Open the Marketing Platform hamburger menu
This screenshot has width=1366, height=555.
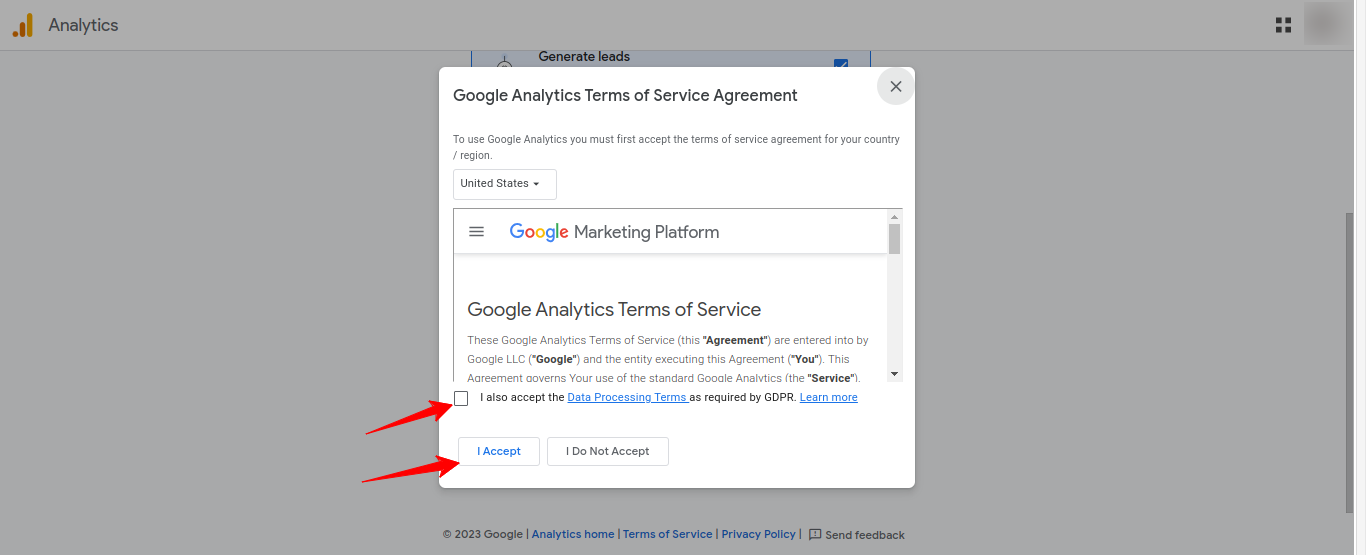[477, 232]
